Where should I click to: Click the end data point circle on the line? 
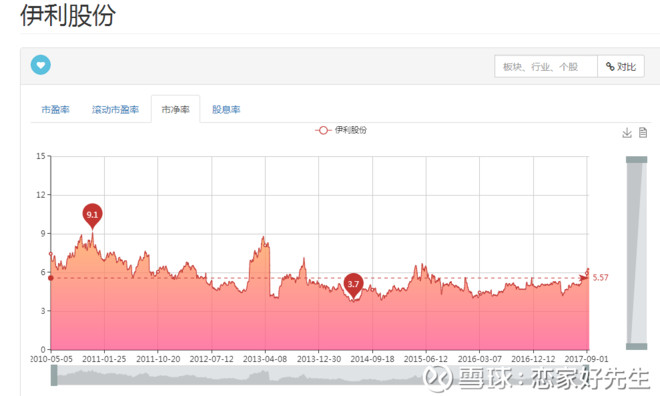tap(587, 273)
